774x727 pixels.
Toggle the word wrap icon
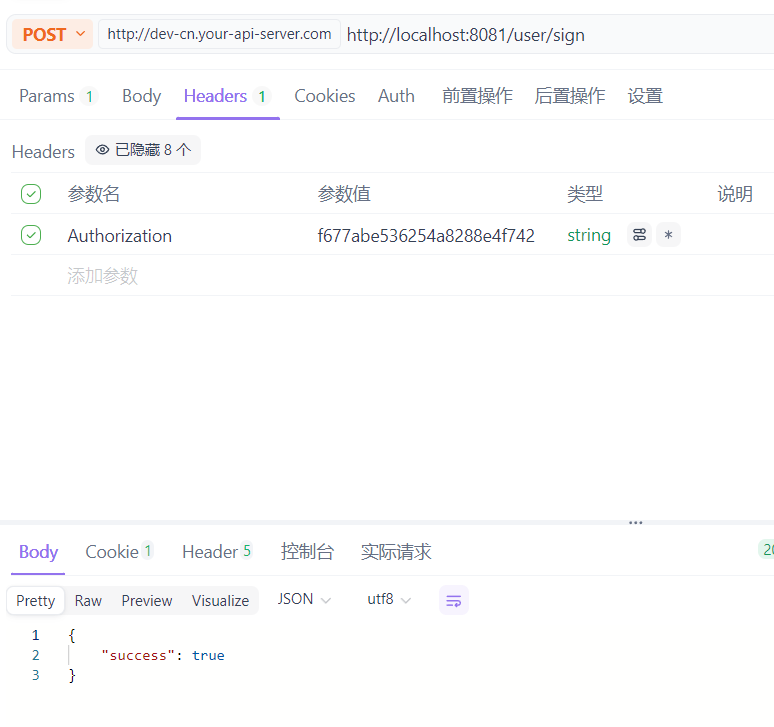[x=454, y=600]
